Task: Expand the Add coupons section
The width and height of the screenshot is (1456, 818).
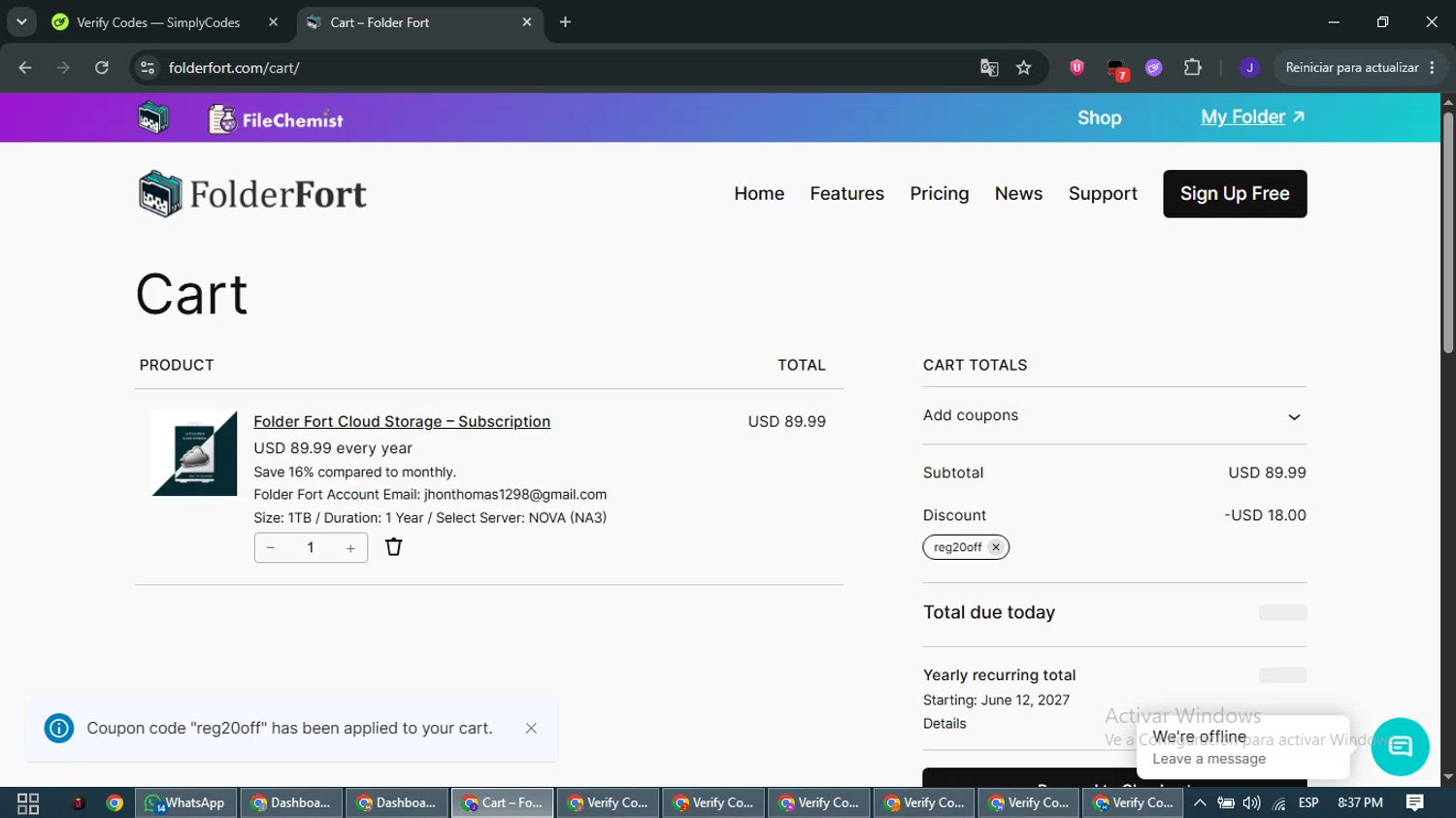Action: click(x=1114, y=416)
